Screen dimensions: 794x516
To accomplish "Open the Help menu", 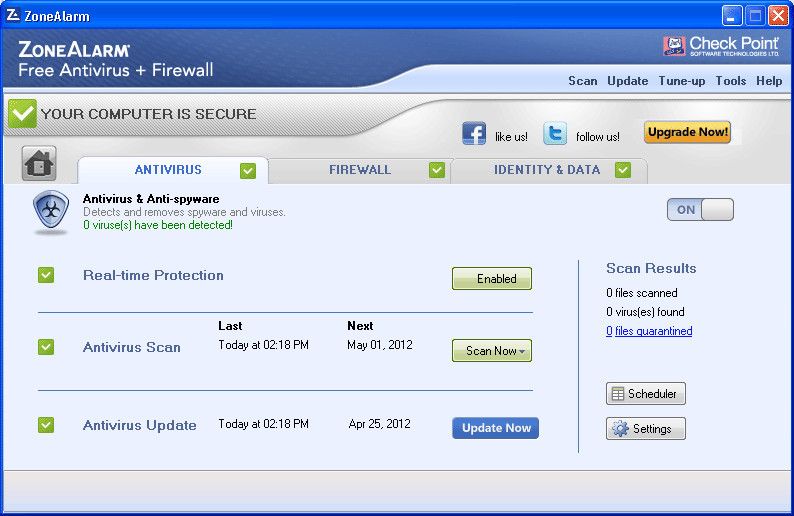I will click(769, 81).
